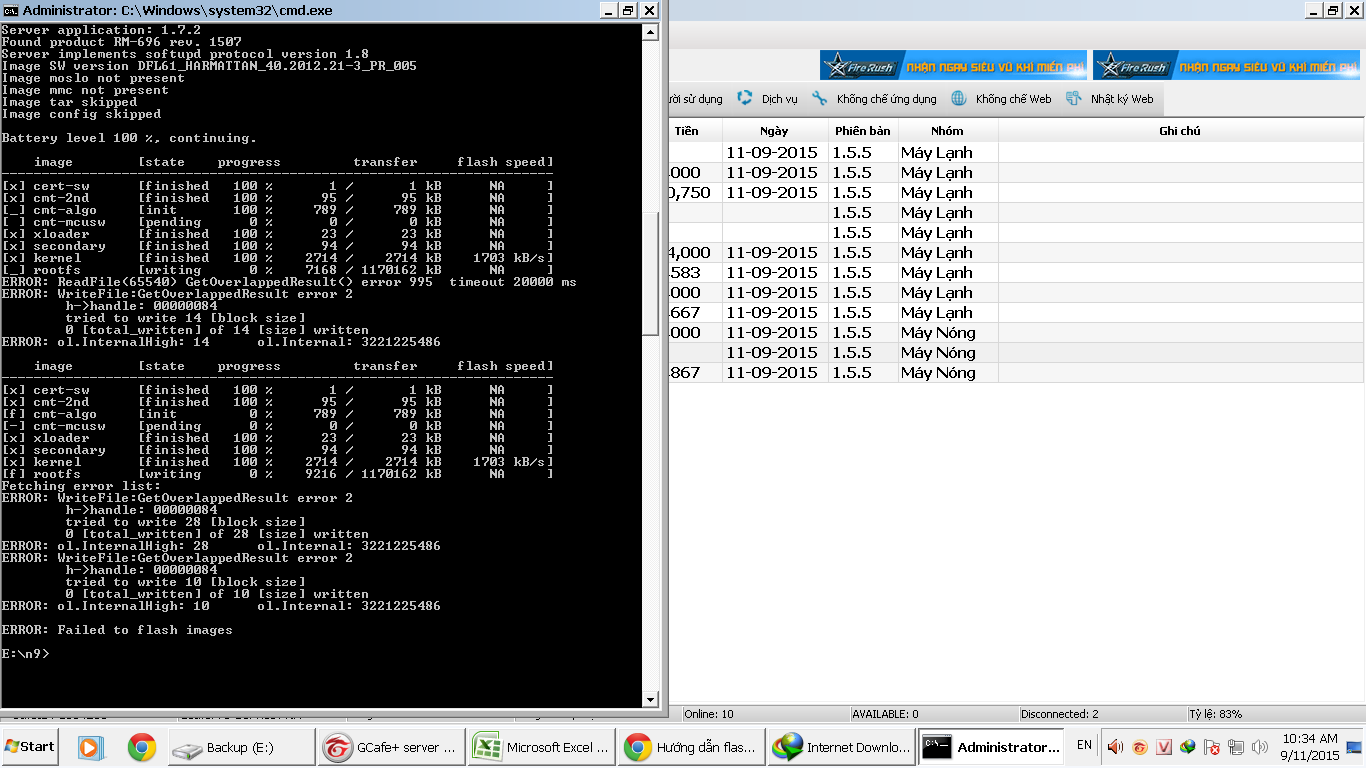This screenshot has width=1366, height=768.
Task: Switch to Microsoft Excel taskbar window
Action: [541, 747]
